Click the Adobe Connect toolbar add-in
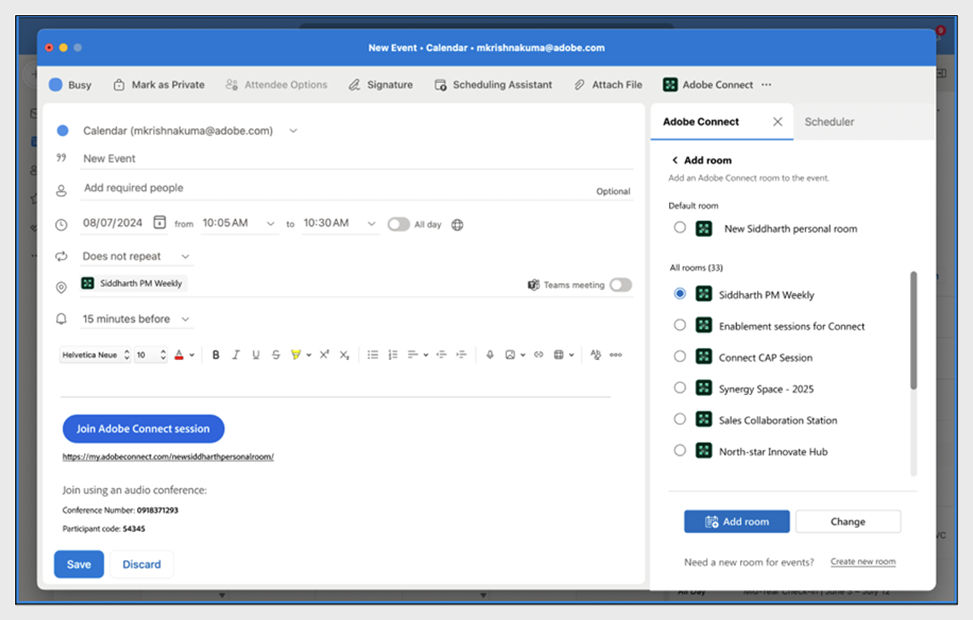973x620 pixels. 708,84
